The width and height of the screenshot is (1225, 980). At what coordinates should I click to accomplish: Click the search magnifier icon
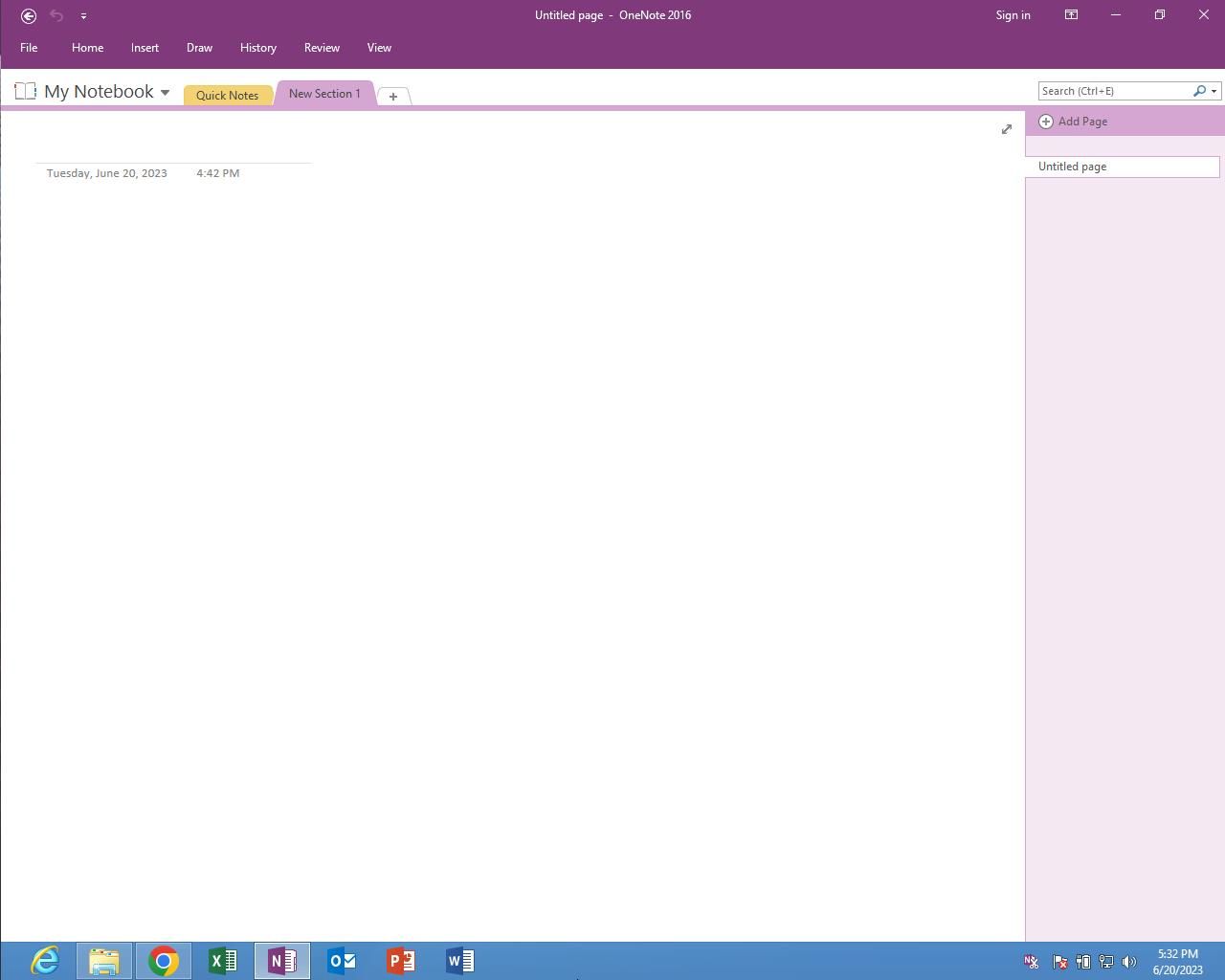[1199, 91]
